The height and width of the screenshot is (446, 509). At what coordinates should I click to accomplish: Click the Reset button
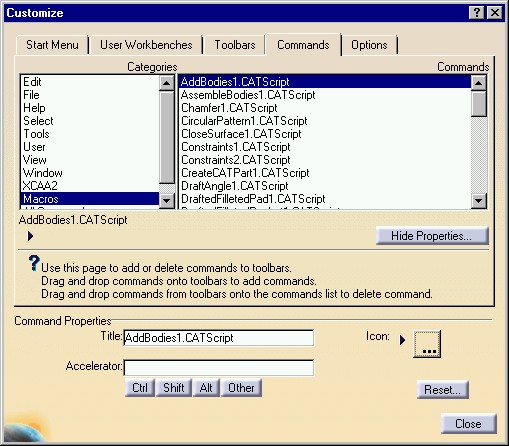[x=443, y=390]
